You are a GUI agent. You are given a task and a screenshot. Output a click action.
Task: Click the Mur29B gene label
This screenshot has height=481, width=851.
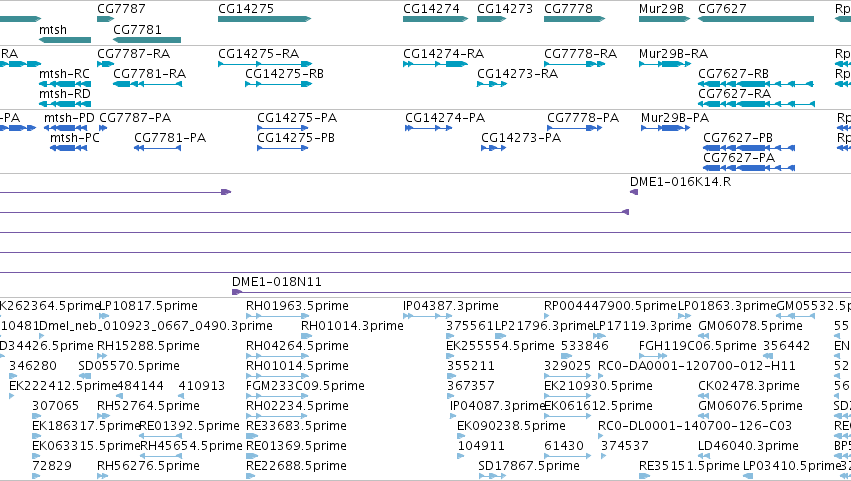661,9
